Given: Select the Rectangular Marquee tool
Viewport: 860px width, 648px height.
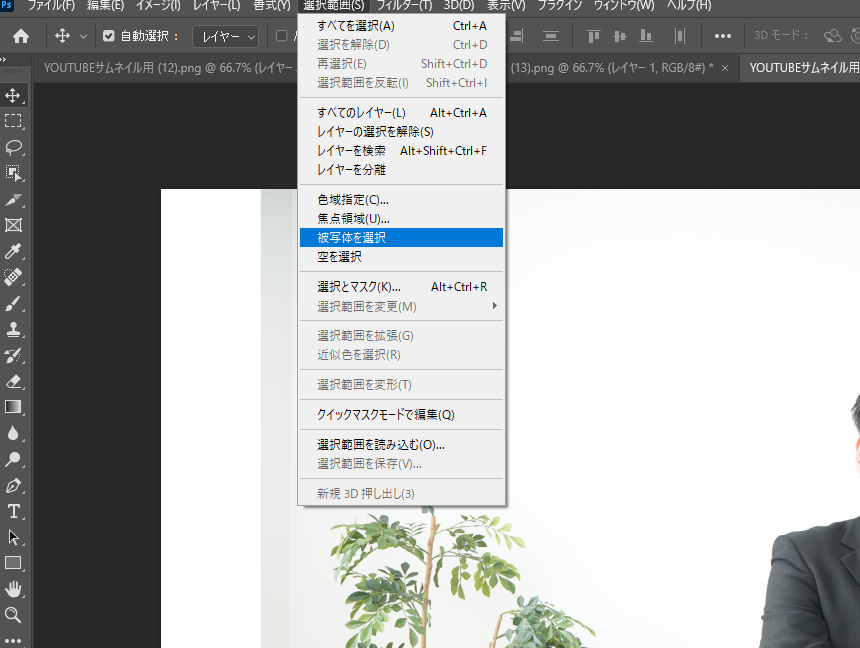Looking at the screenshot, I should (14, 121).
